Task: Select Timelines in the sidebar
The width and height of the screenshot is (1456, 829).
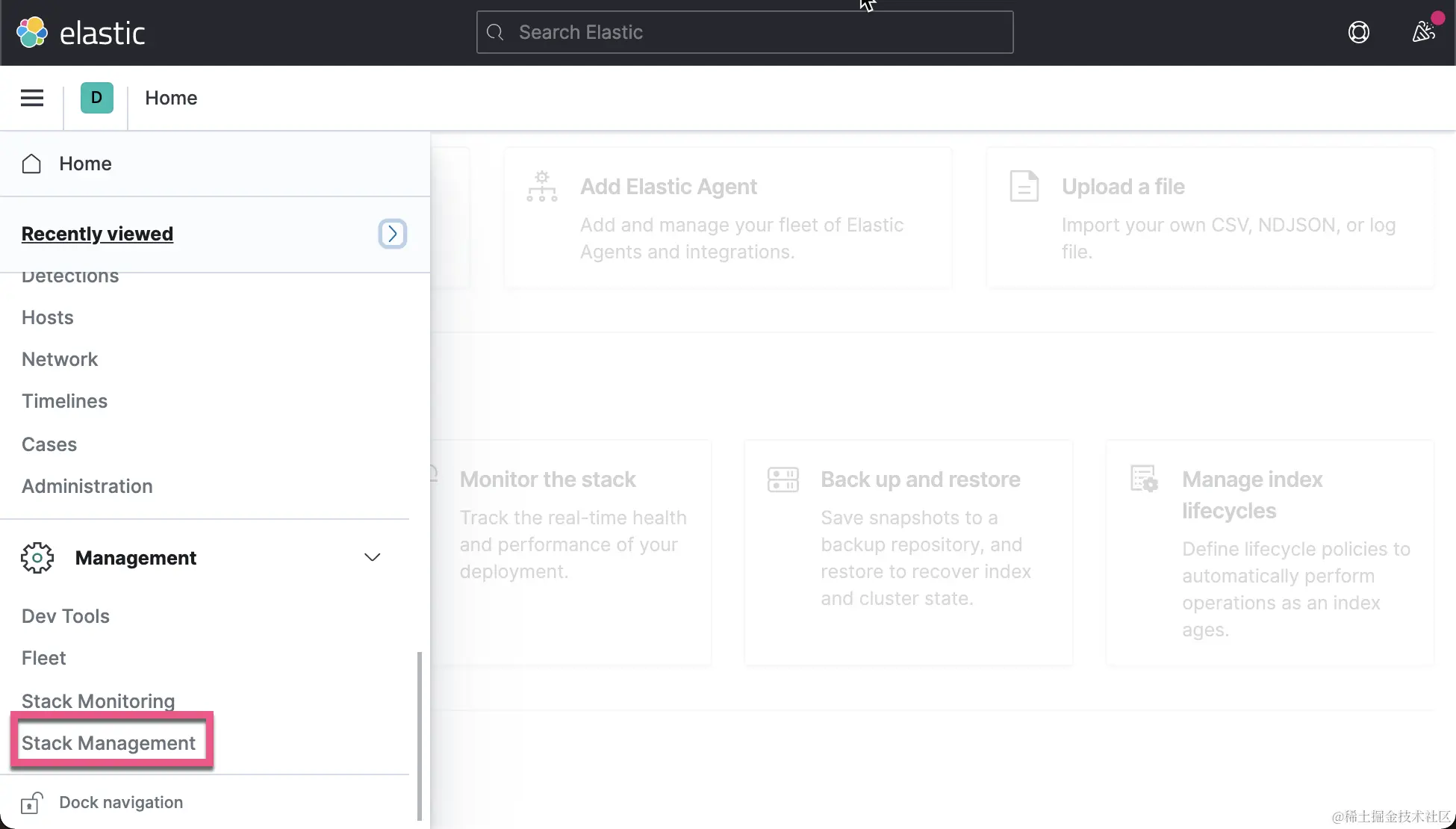Action: pos(64,401)
